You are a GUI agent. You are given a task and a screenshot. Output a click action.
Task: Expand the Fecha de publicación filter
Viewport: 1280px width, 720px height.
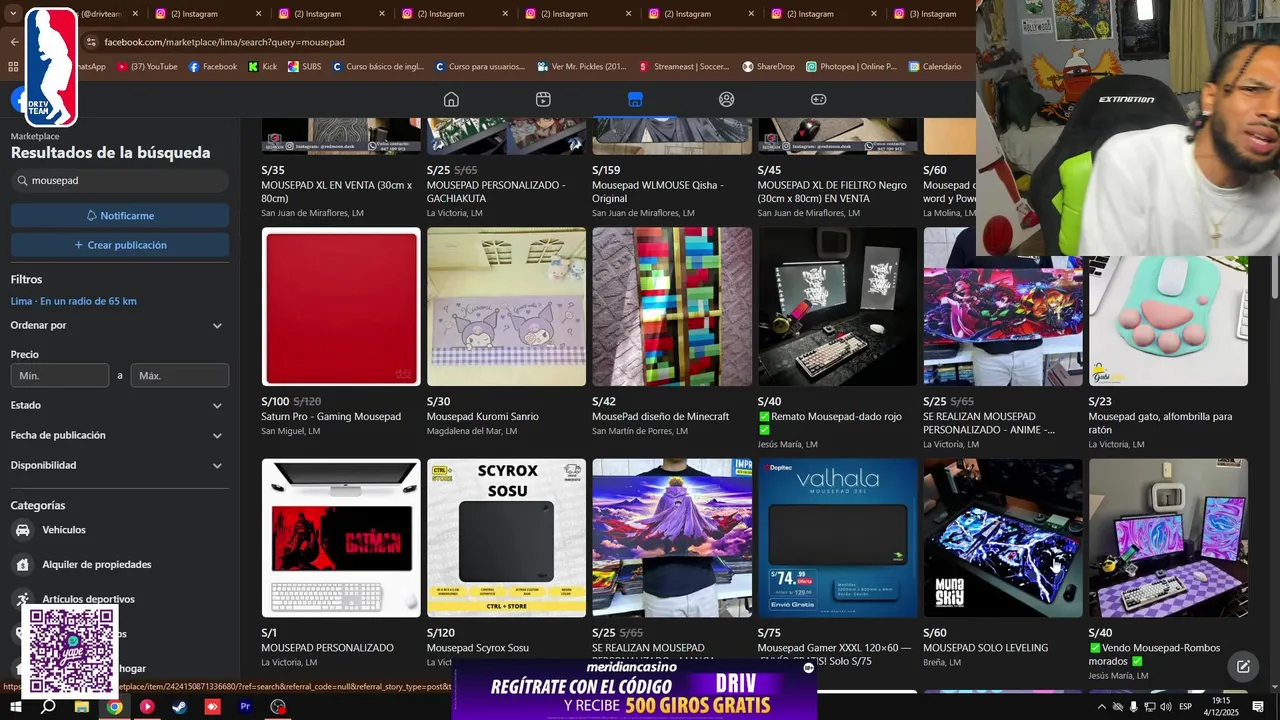pos(120,435)
